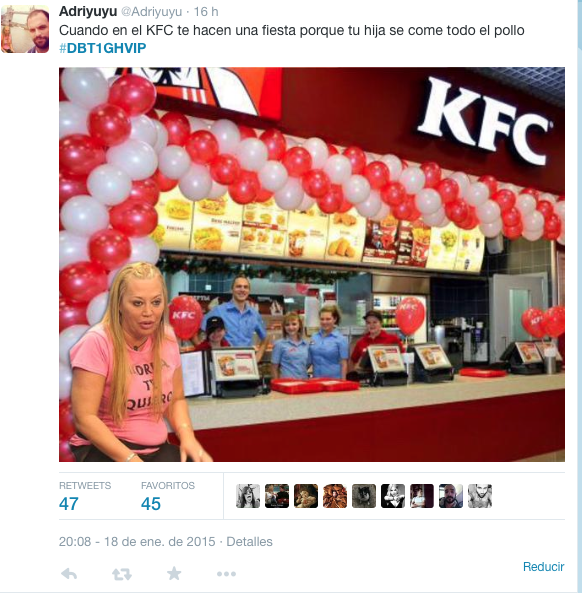The image size is (582, 593).
Task: Open Adriyuyu's profile avatar picture
Action: point(25,29)
